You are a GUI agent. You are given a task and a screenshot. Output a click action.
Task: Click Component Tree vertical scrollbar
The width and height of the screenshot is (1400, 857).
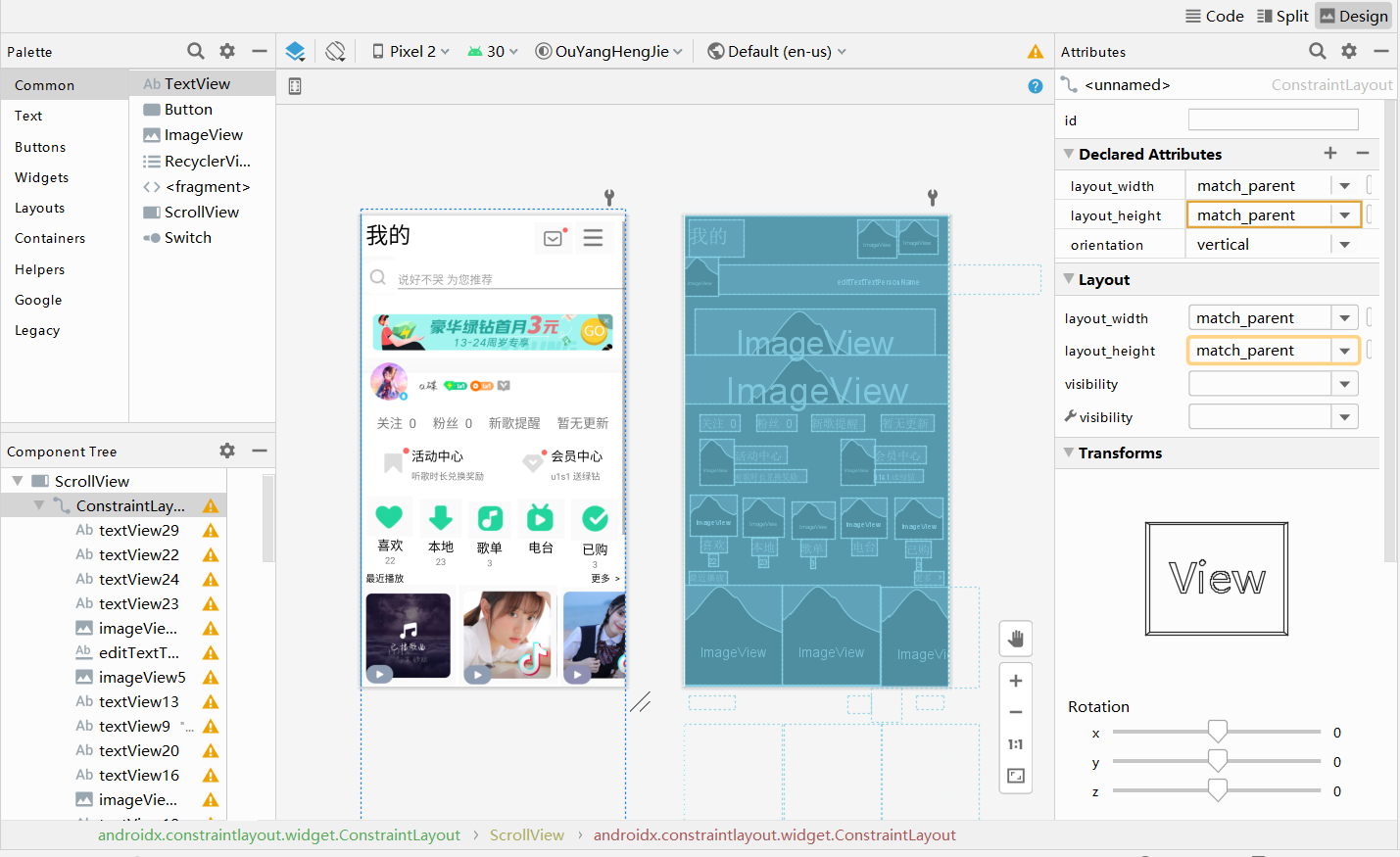point(268,519)
